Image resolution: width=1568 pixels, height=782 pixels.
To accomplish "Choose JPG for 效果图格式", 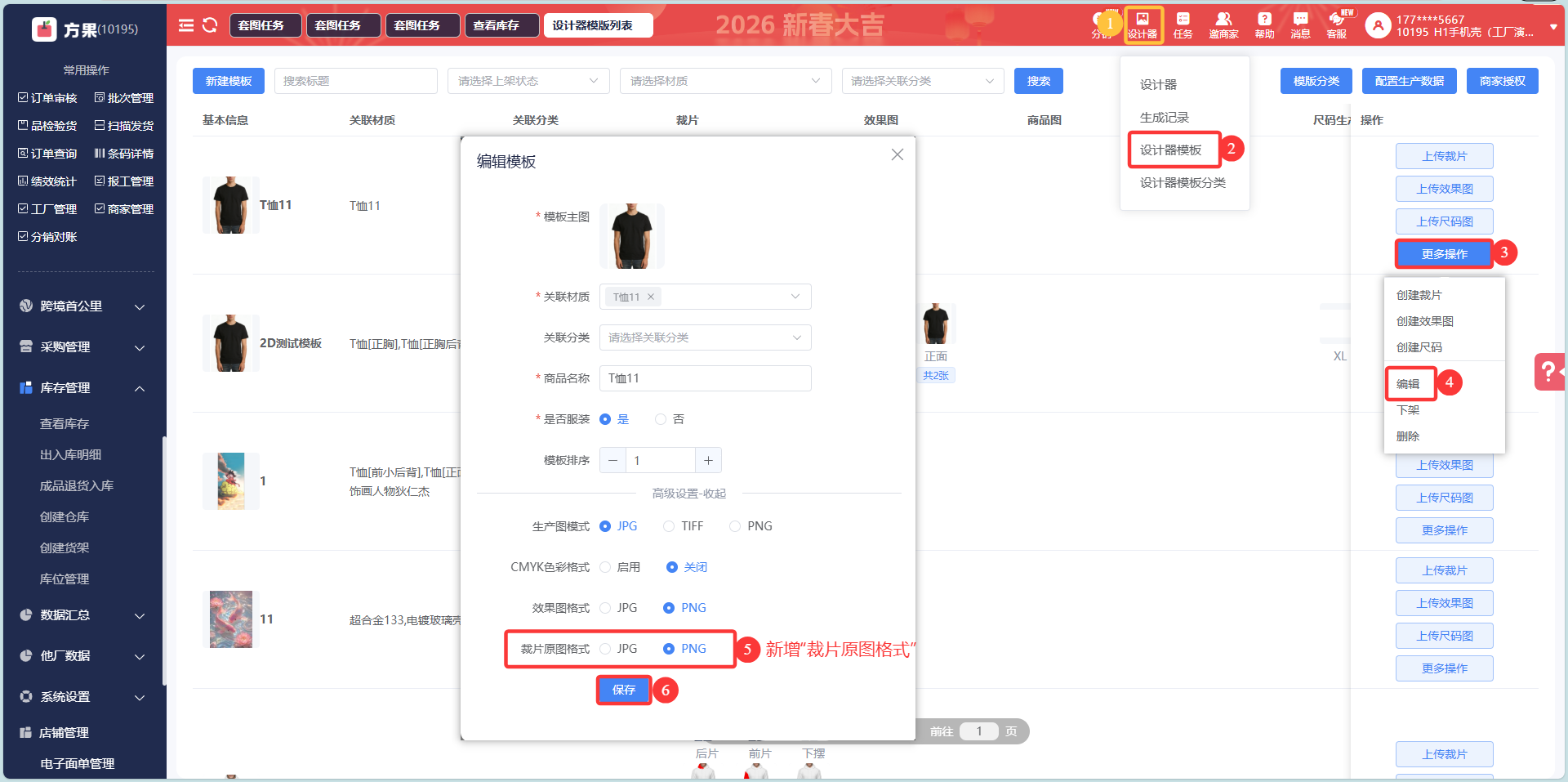I will 605,608.
